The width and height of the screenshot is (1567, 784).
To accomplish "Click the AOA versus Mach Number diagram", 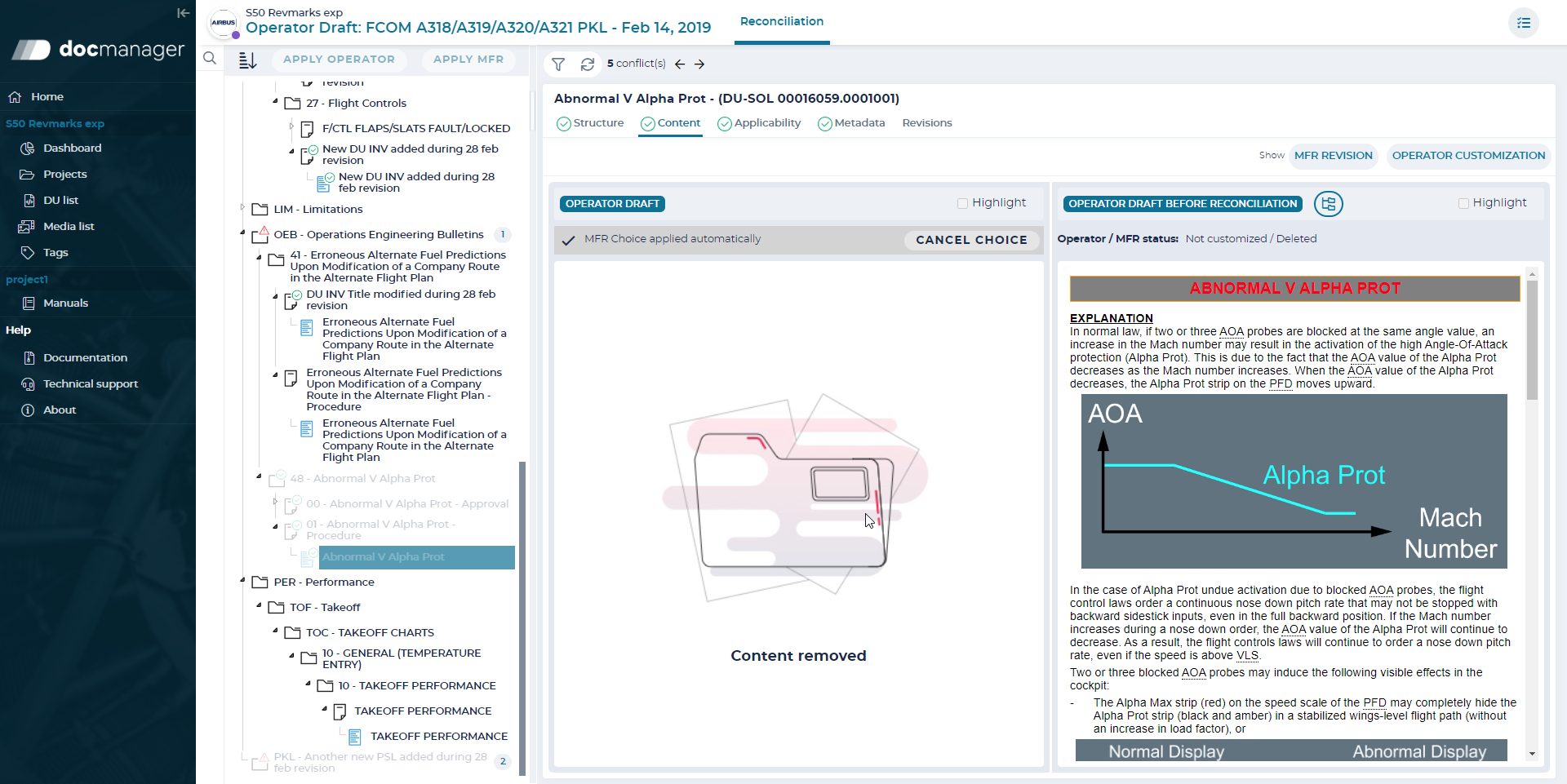I will [1294, 481].
